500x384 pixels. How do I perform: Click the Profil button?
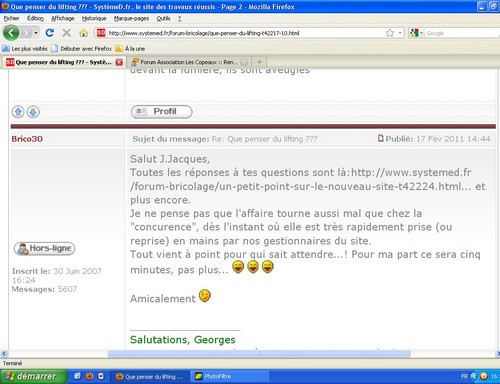[162, 112]
